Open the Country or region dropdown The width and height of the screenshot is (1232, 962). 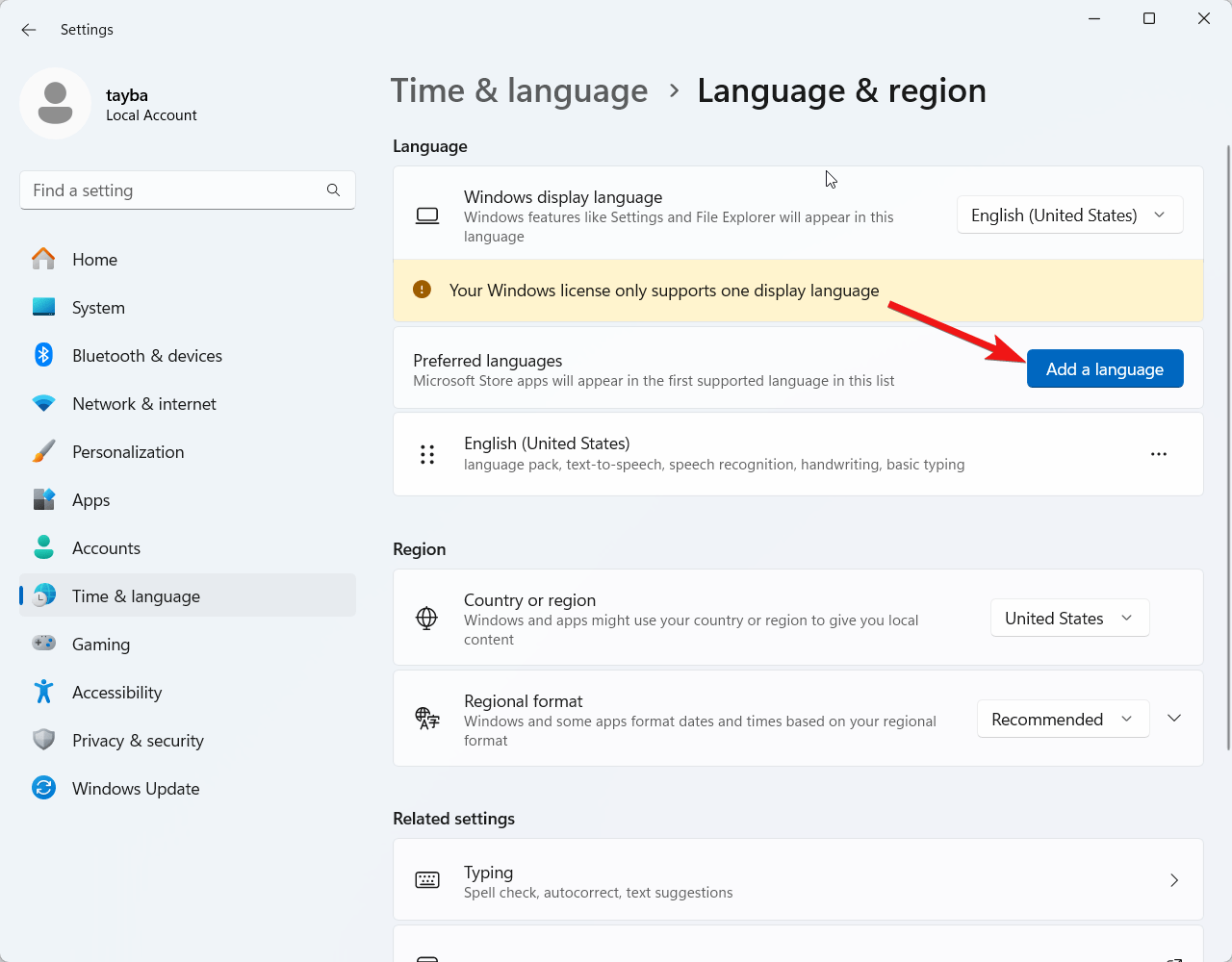click(x=1069, y=619)
